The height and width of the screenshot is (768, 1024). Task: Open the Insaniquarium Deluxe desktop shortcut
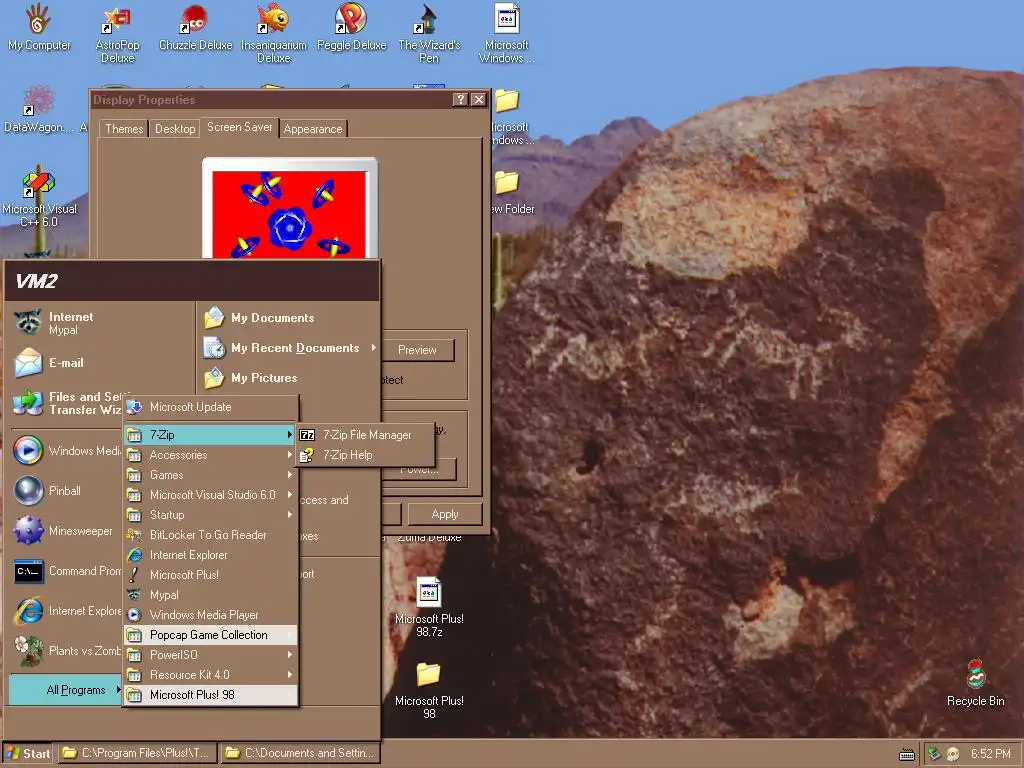[274, 33]
